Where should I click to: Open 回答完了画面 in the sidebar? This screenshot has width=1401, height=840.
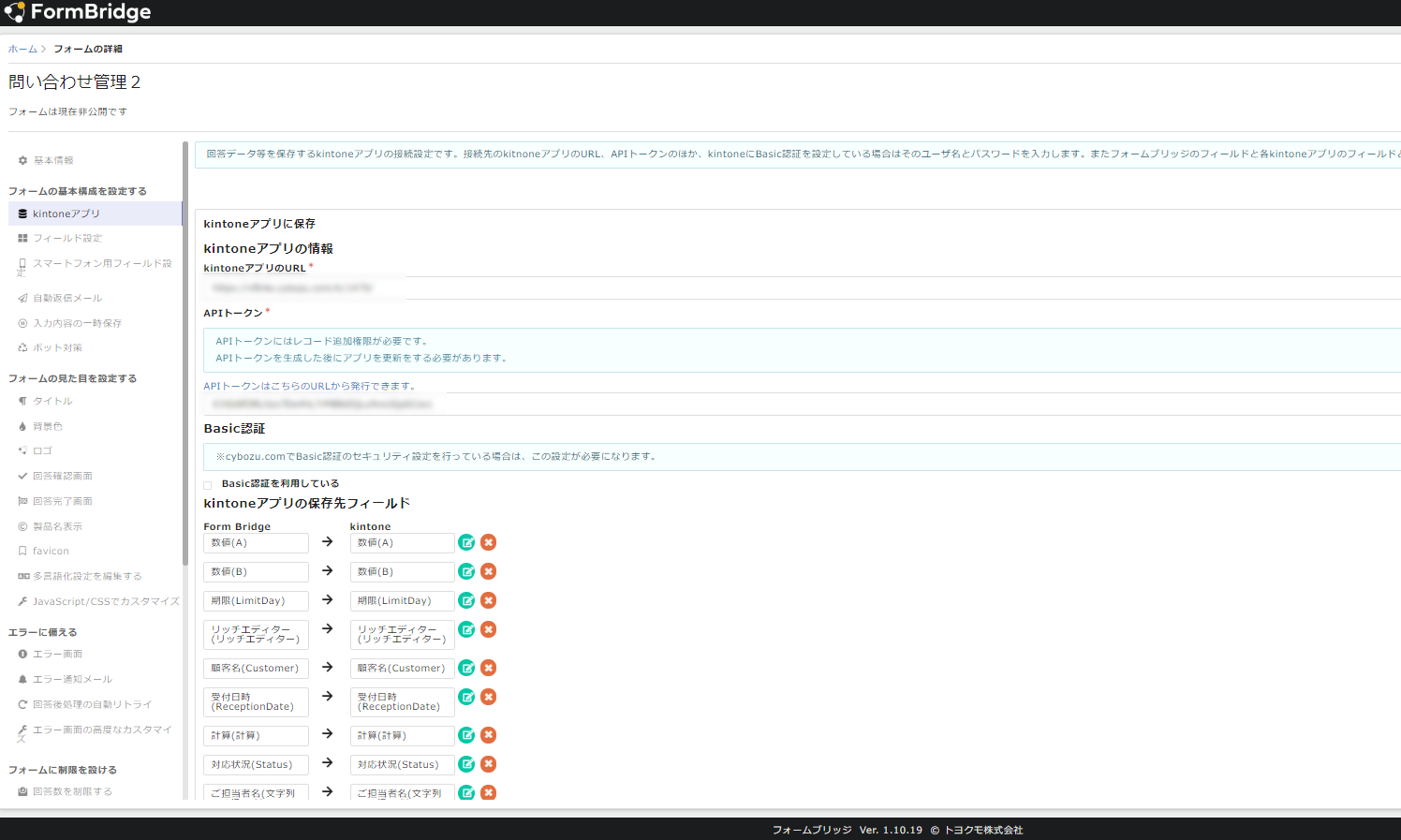coord(62,501)
